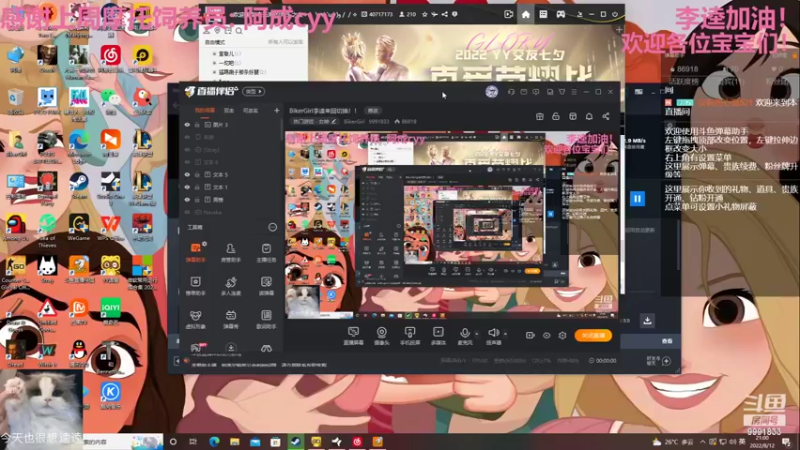Click the preview eye icon in the bottom toolbar

(546, 335)
